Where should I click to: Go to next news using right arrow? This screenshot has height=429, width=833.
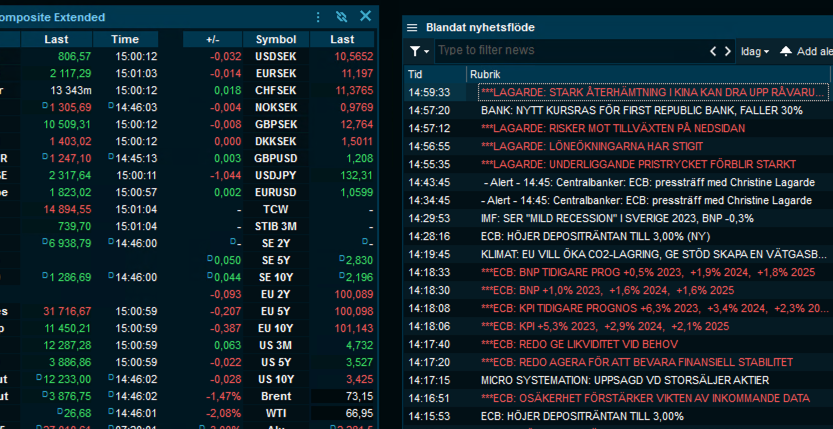click(x=728, y=51)
